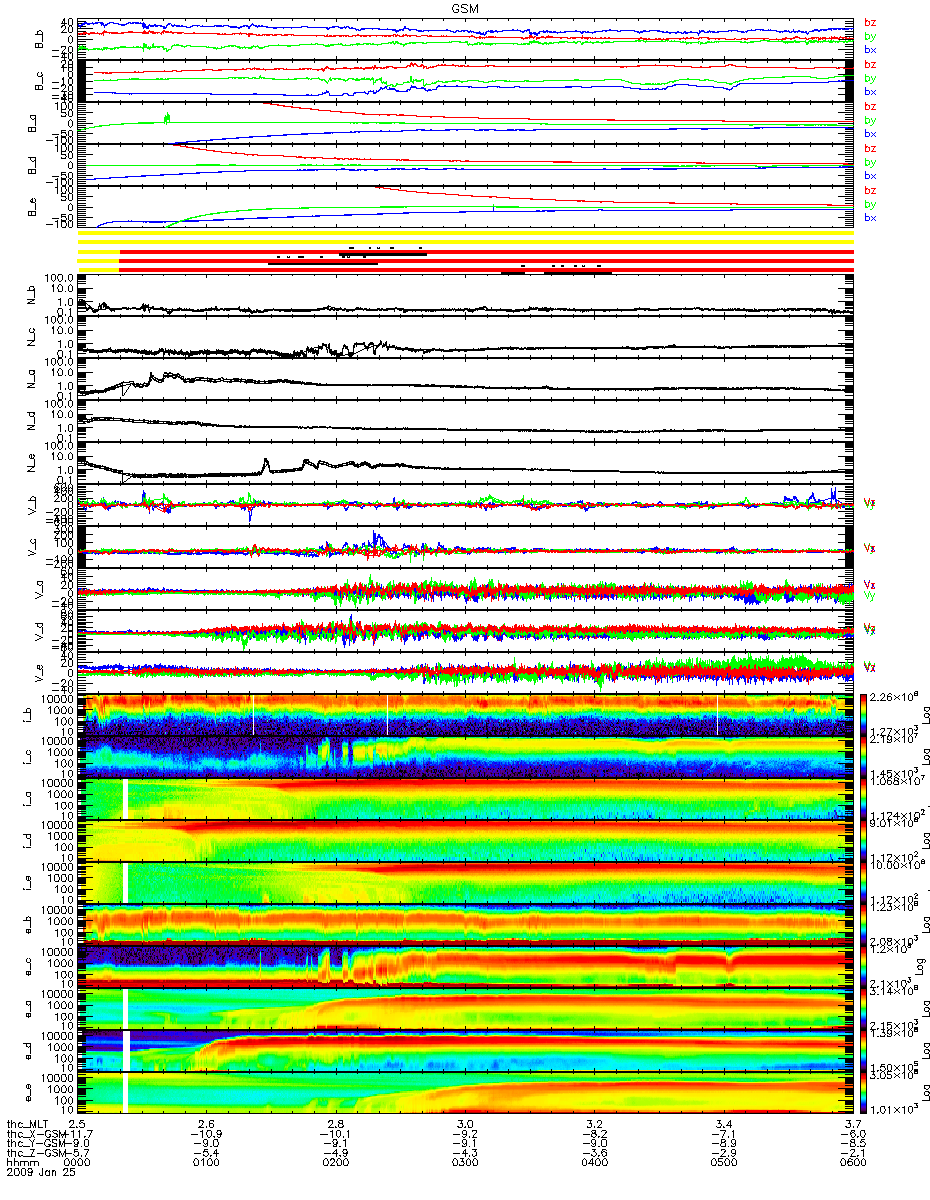Click the bz legend of B_c panel
Viewport: 930px width, 1200px height.
coord(870,64)
